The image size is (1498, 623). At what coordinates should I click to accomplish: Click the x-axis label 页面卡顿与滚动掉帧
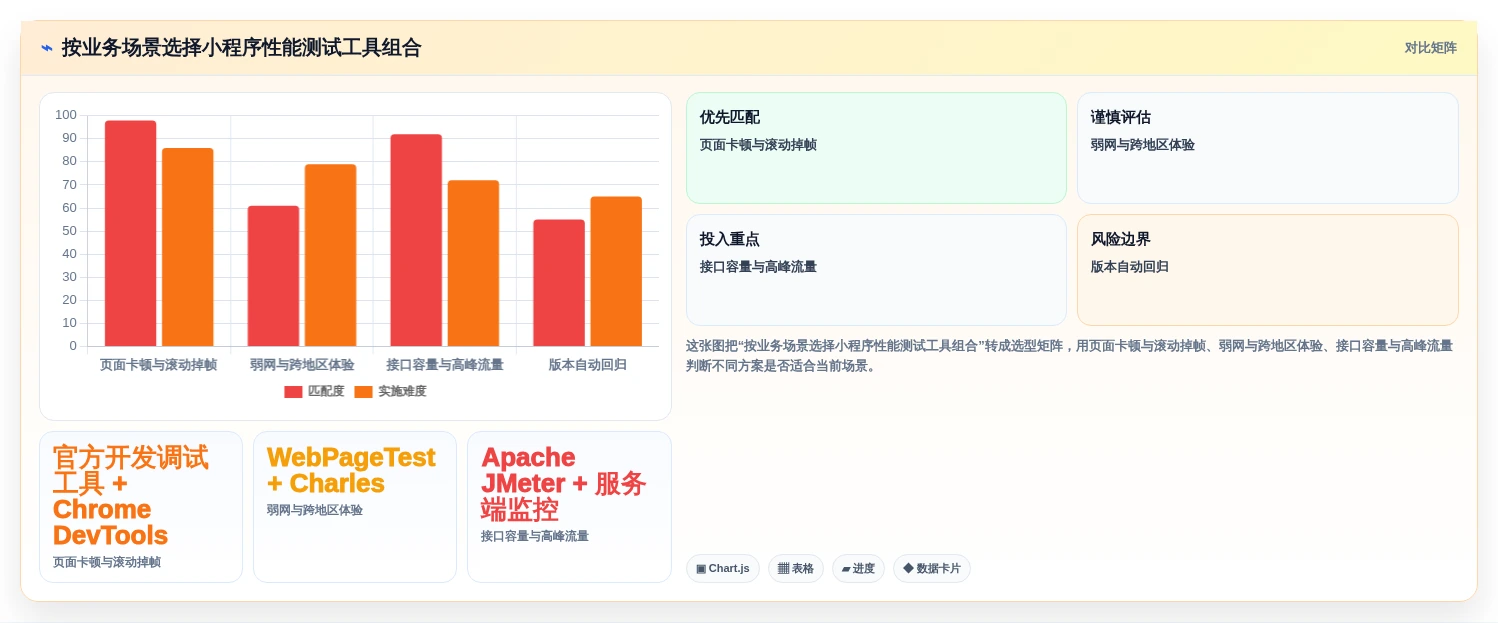click(158, 365)
